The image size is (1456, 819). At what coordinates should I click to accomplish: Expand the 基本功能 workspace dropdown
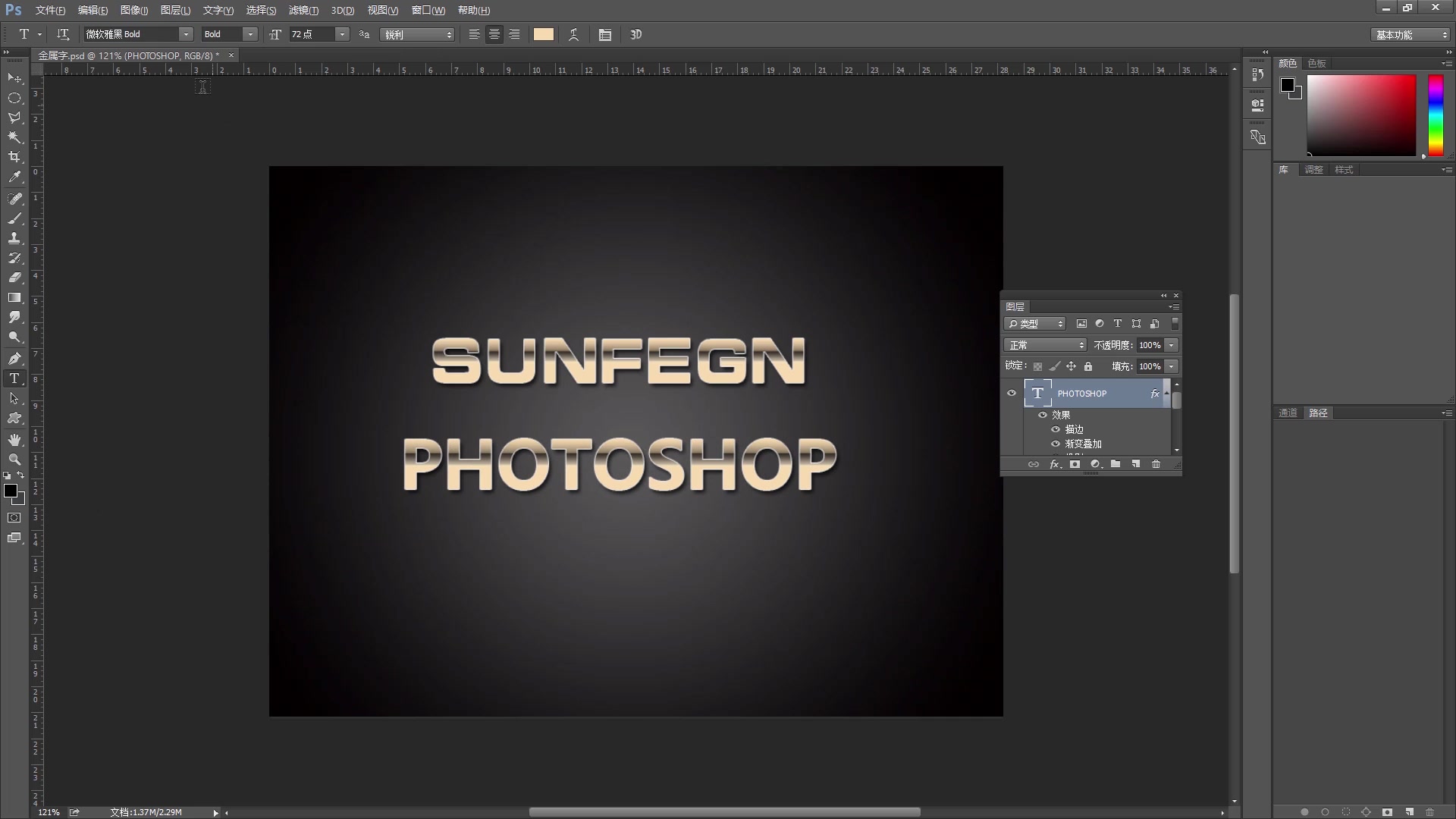click(x=1410, y=35)
